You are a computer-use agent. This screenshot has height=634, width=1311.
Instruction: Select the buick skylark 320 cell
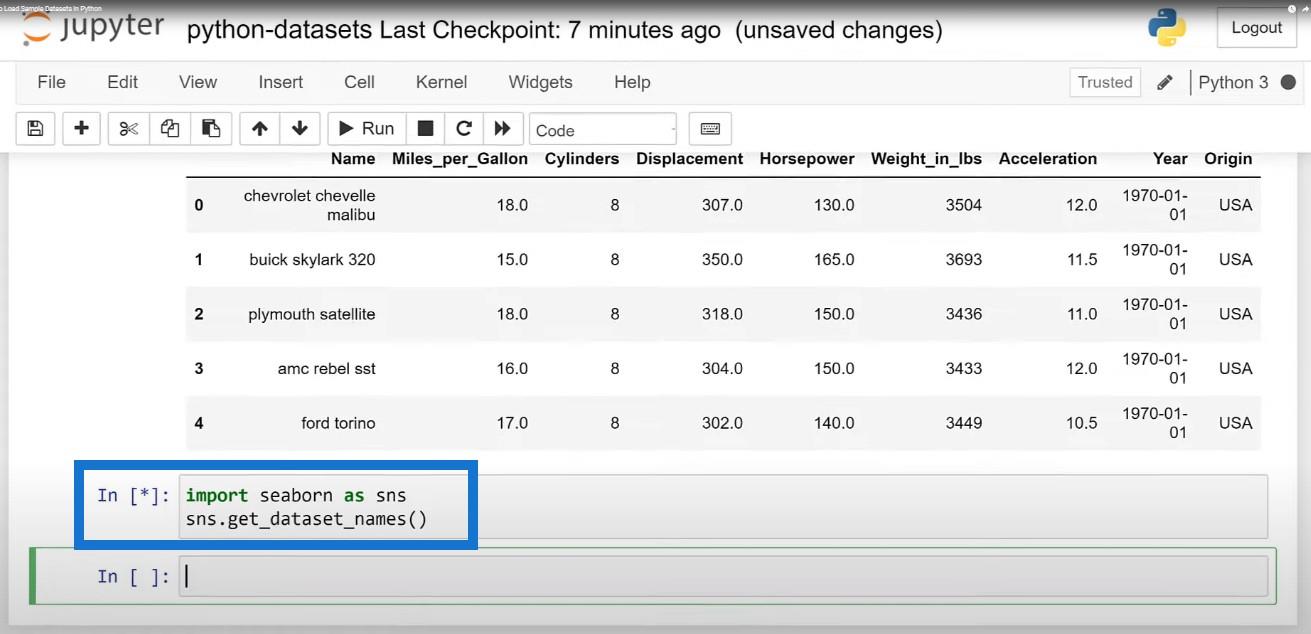312,260
